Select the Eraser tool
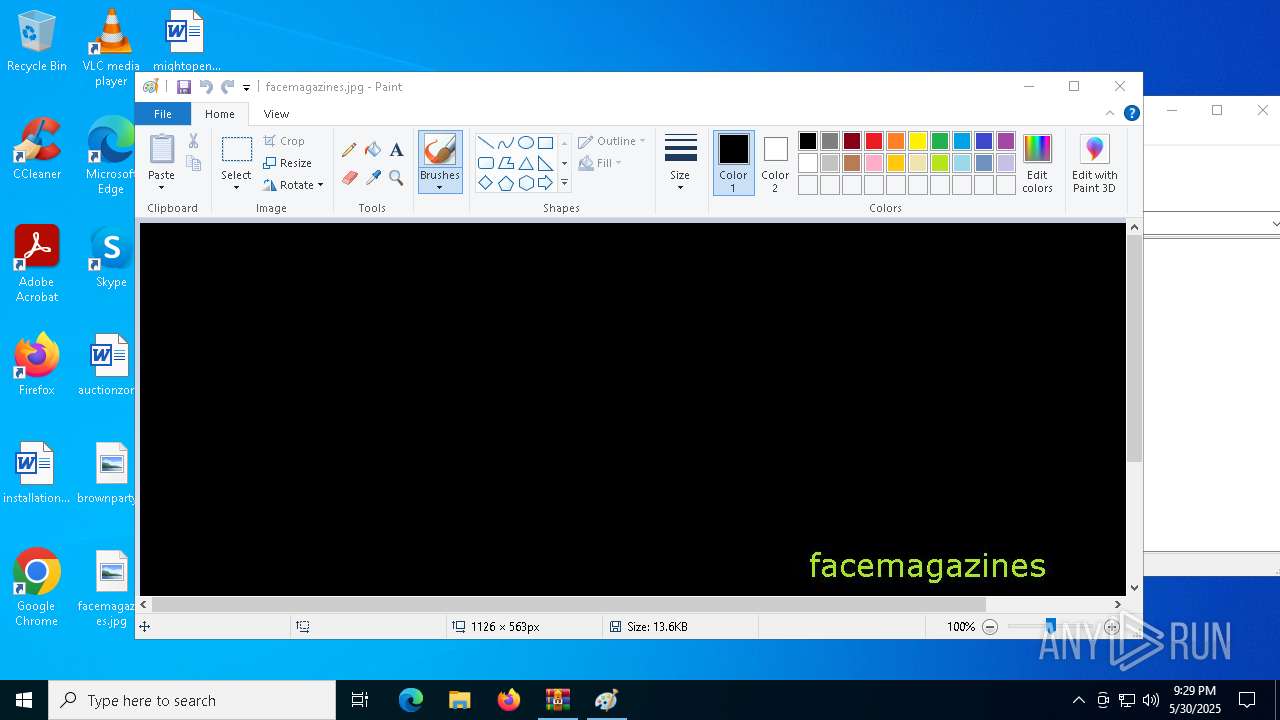Viewport: 1280px width, 720px height. click(x=349, y=178)
